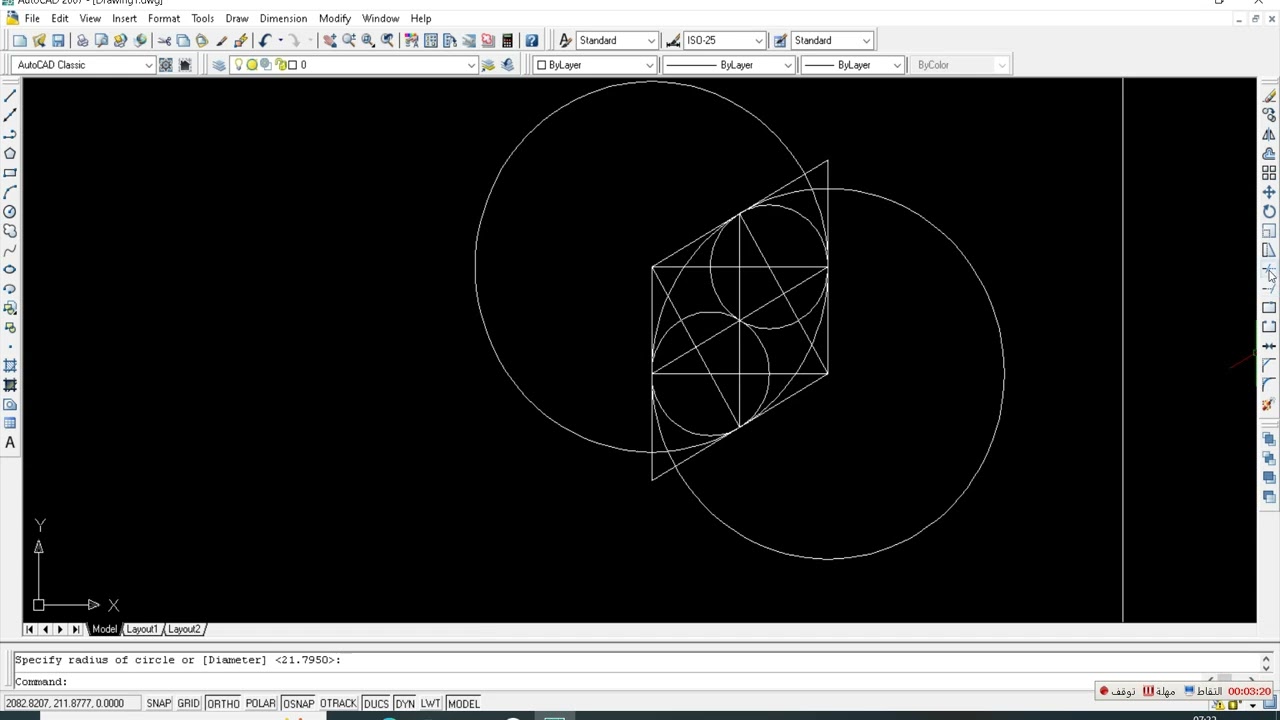Click the Pan Realtime hand icon
1280x720 pixels.
pos(329,41)
